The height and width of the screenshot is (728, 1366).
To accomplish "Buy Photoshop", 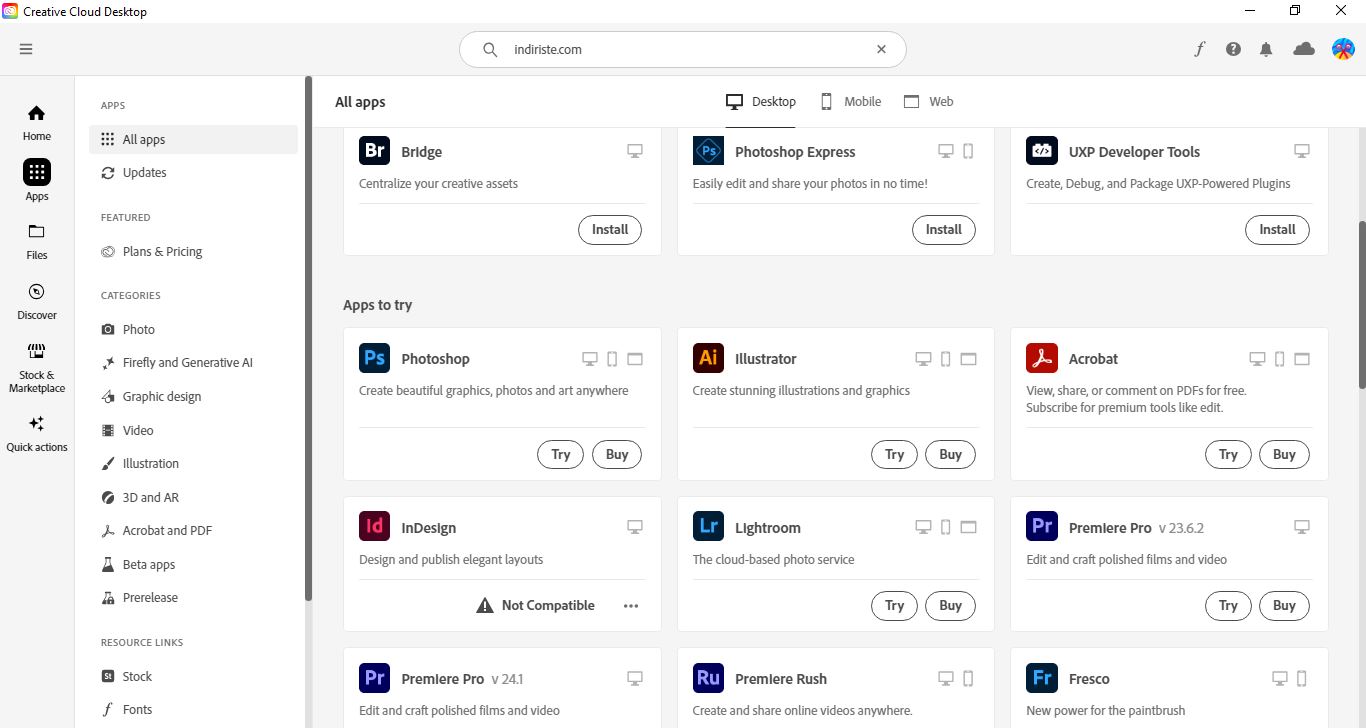I will (617, 454).
